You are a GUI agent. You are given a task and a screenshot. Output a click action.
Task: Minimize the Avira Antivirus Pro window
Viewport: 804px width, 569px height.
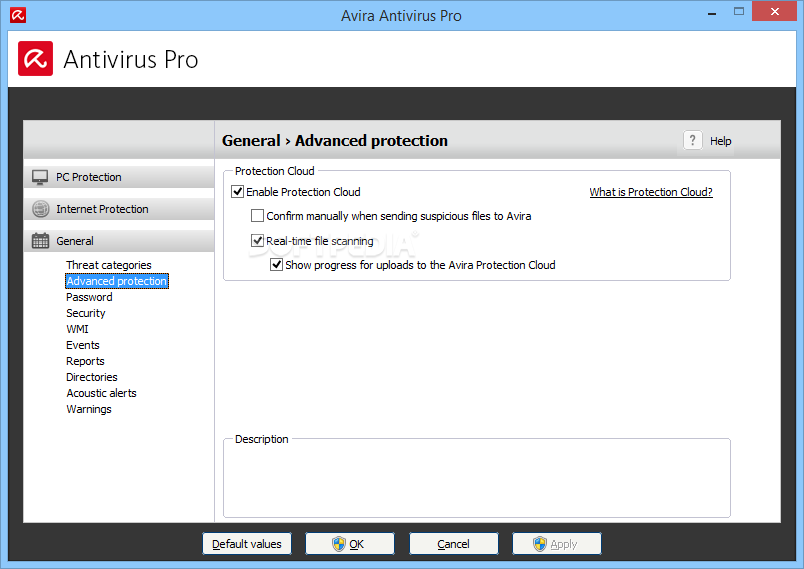[712, 13]
